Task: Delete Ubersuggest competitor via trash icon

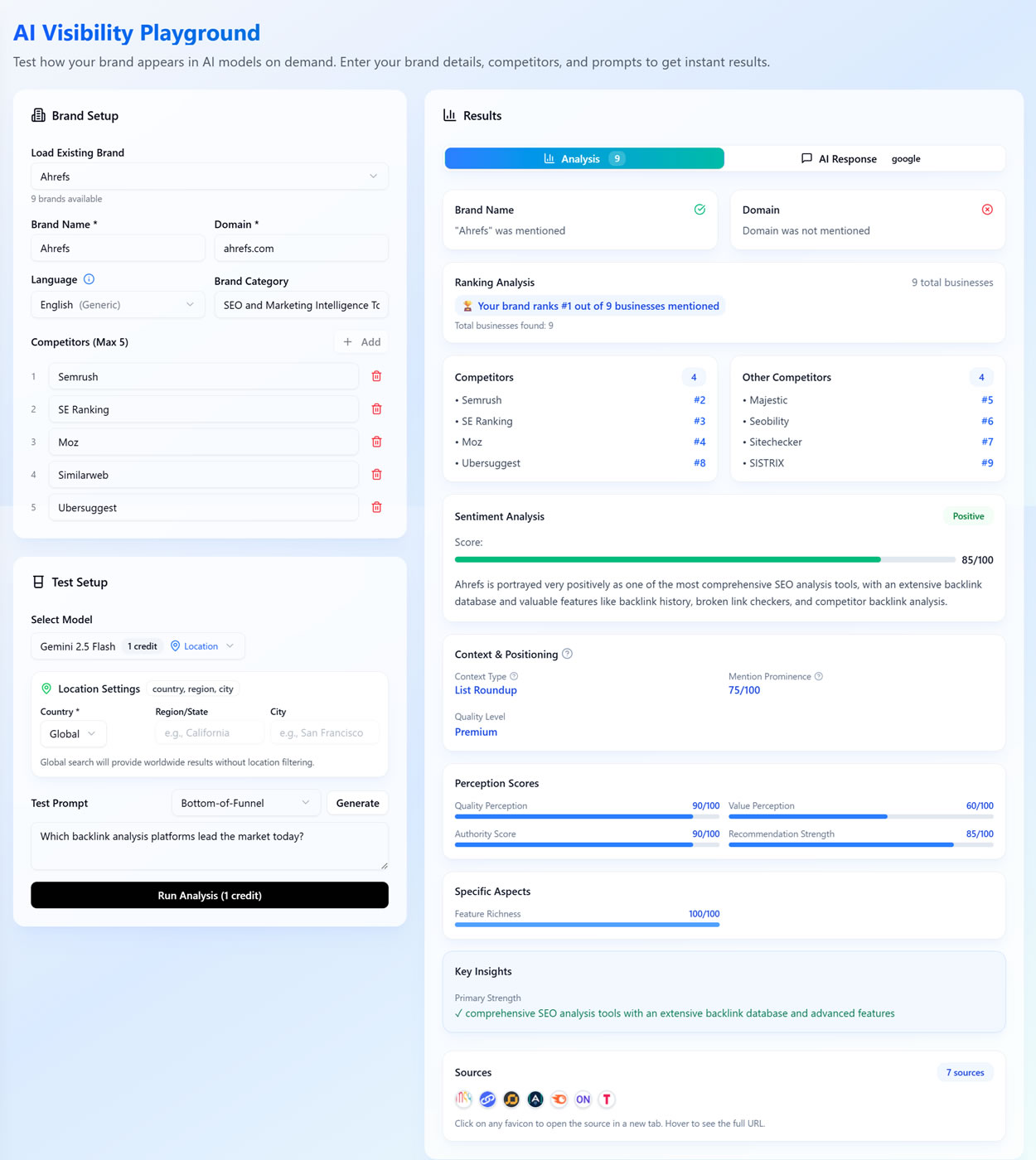Action: coord(376,507)
